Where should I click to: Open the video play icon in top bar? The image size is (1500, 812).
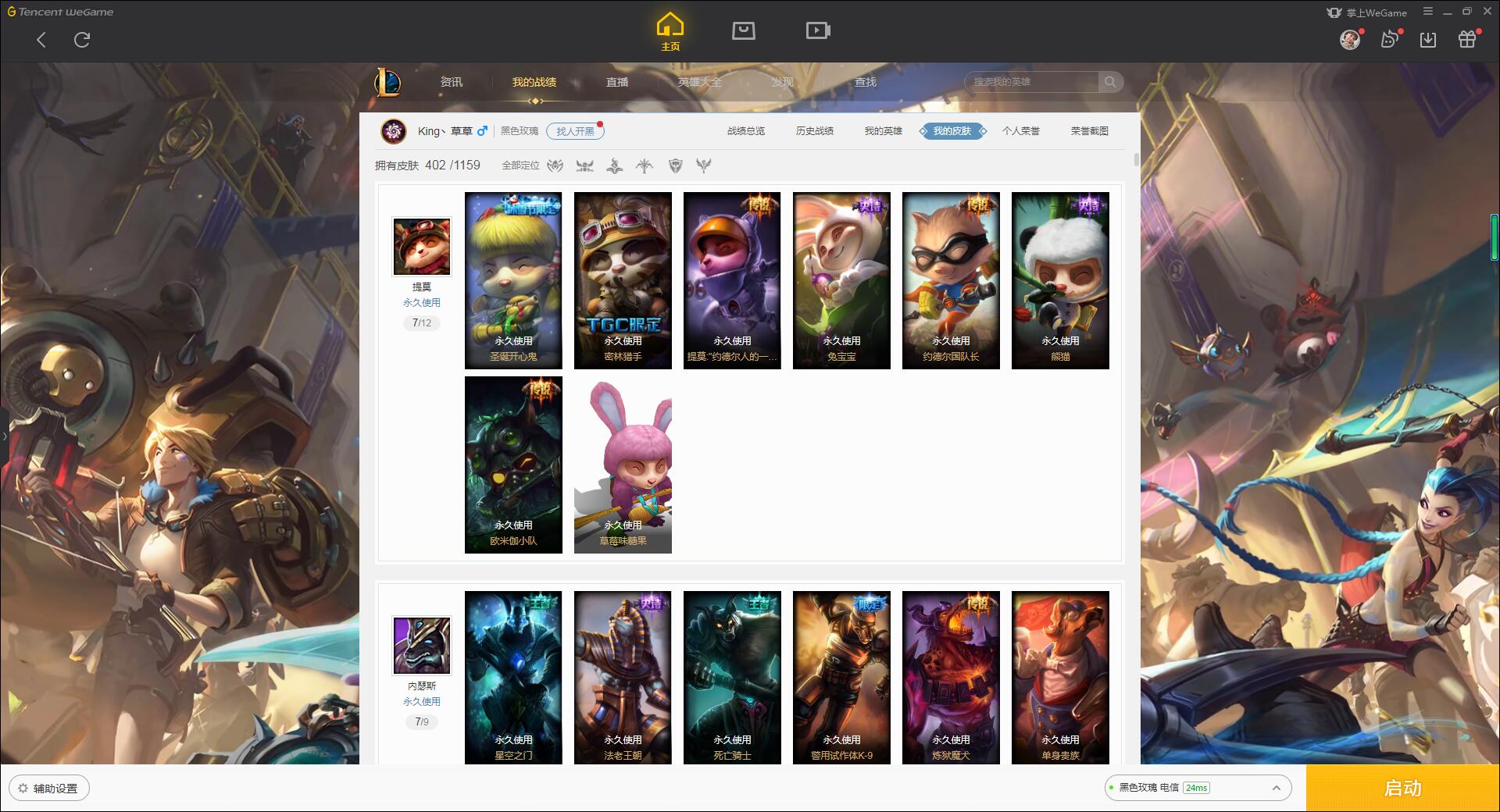[x=818, y=30]
